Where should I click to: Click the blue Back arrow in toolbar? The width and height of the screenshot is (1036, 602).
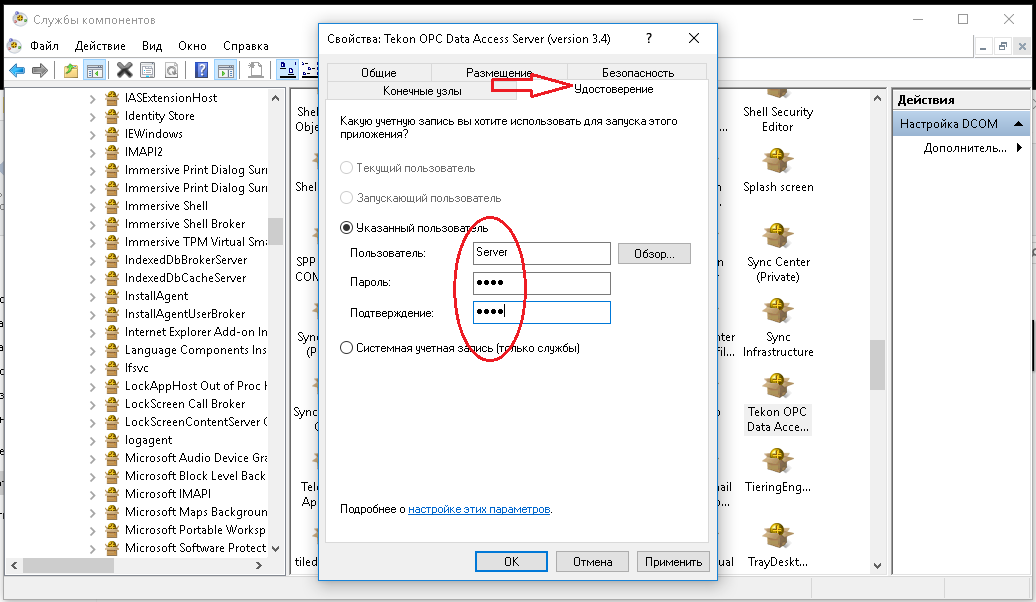click(17, 70)
